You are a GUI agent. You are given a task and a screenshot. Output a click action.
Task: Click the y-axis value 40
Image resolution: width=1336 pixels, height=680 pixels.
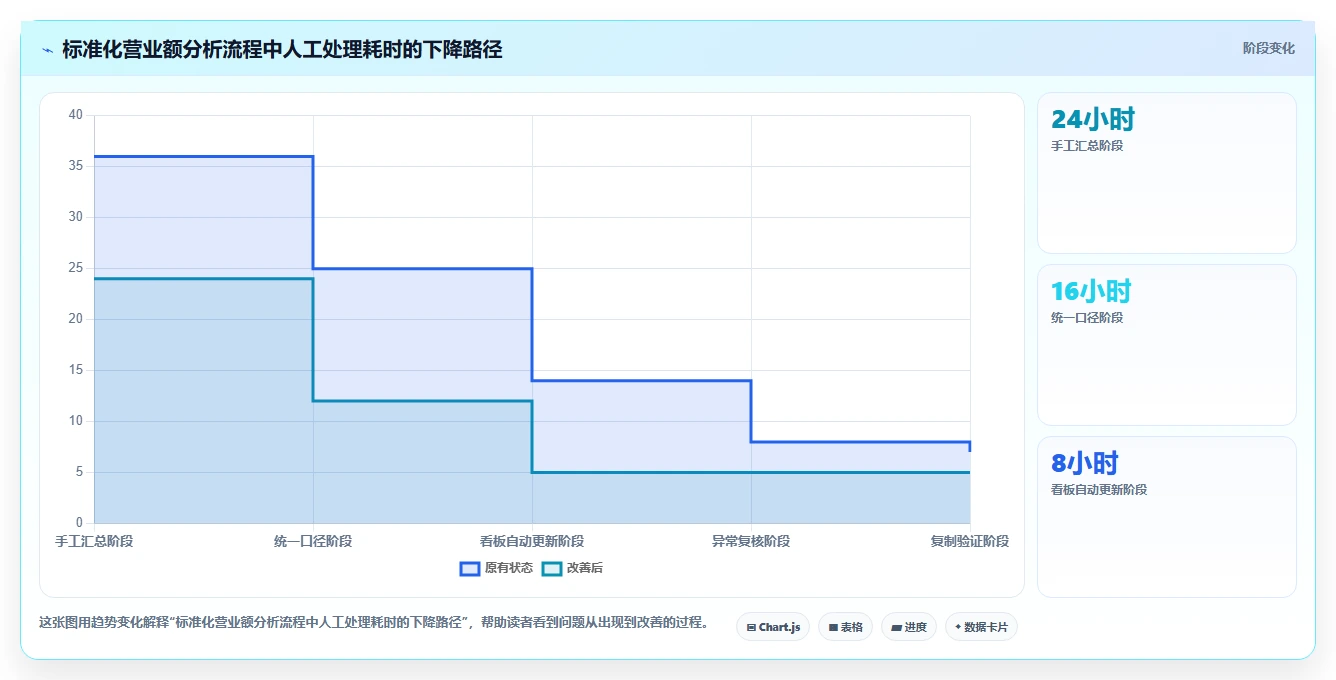click(76, 115)
